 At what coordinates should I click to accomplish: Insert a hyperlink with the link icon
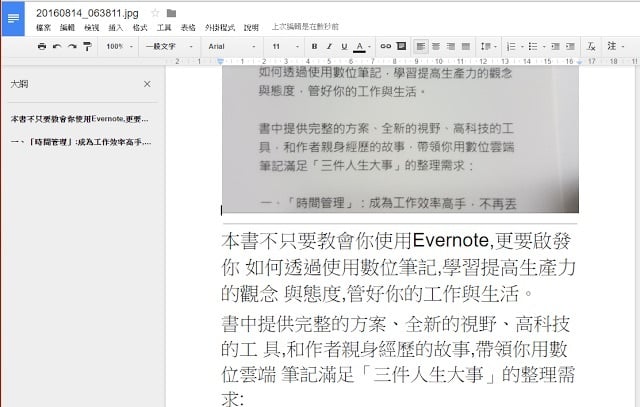point(385,47)
